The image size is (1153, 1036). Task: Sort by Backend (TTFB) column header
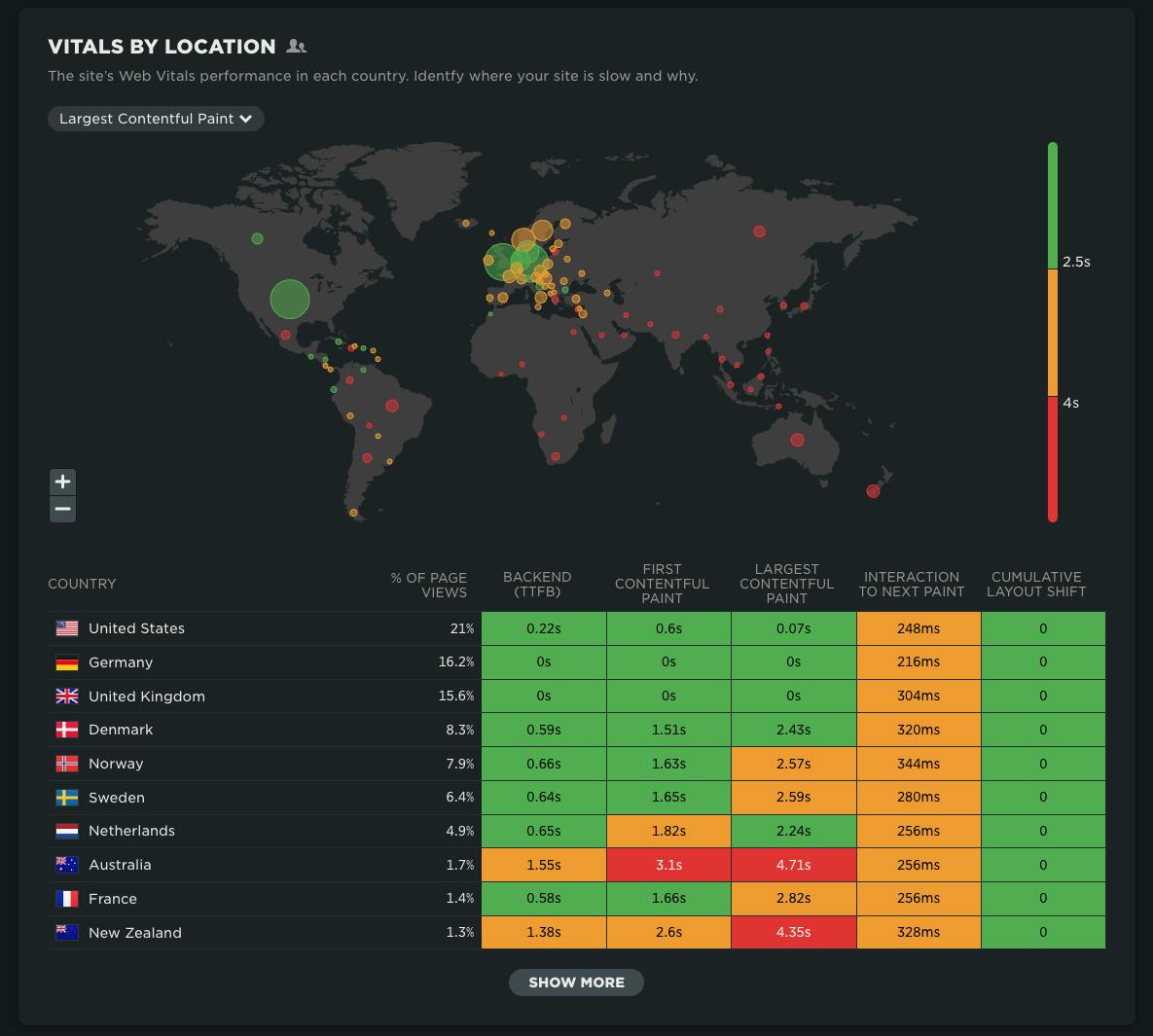[x=537, y=584]
